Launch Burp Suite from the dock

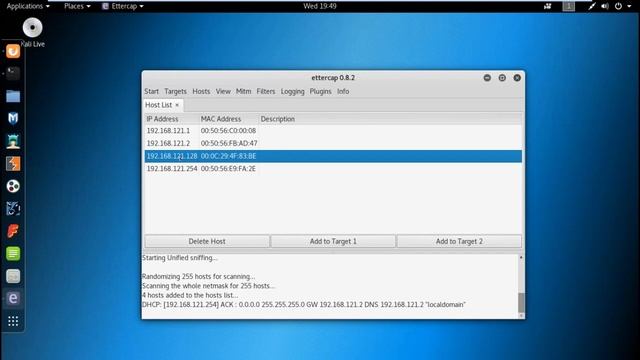click(x=13, y=164)
